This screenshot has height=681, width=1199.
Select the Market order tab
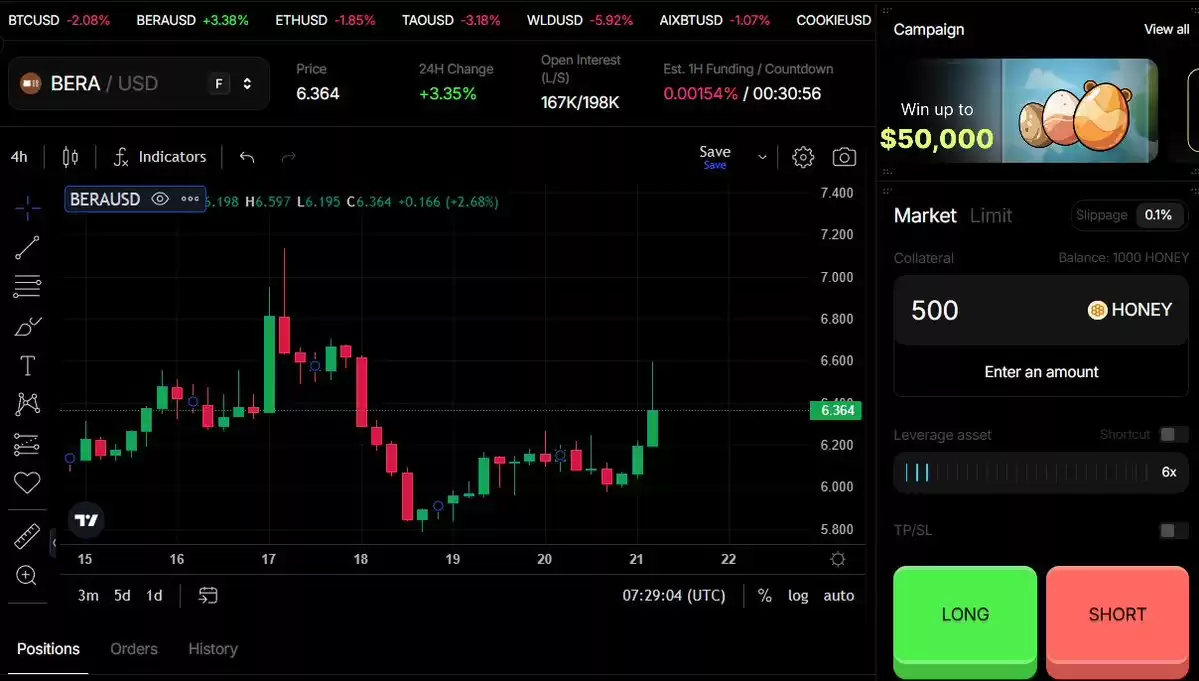925,216
